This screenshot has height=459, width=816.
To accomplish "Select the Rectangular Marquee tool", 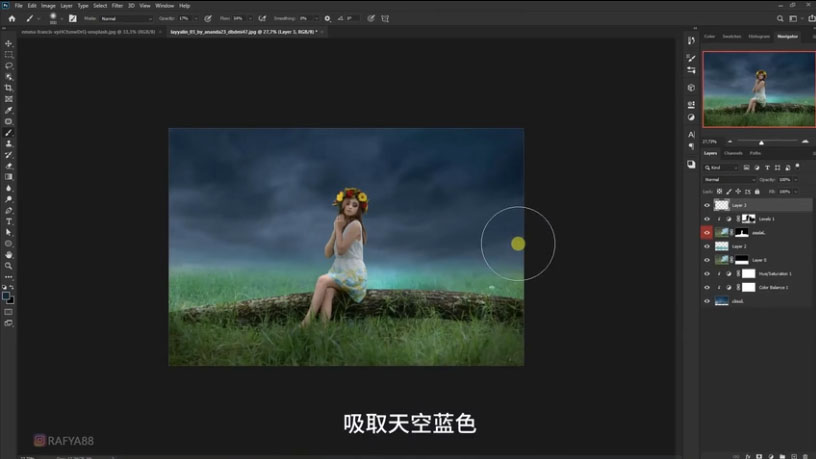I will click(x=9, y=55).
